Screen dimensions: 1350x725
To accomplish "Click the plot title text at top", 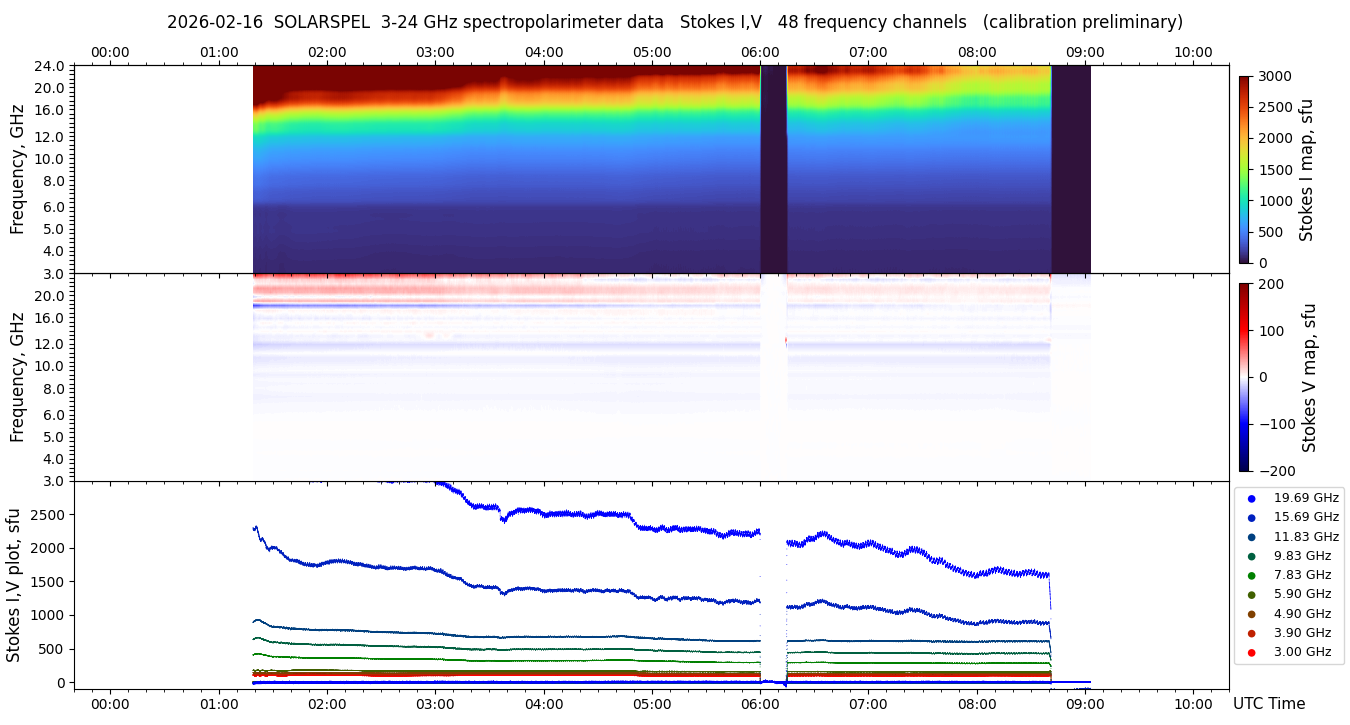I will point(674,22).
